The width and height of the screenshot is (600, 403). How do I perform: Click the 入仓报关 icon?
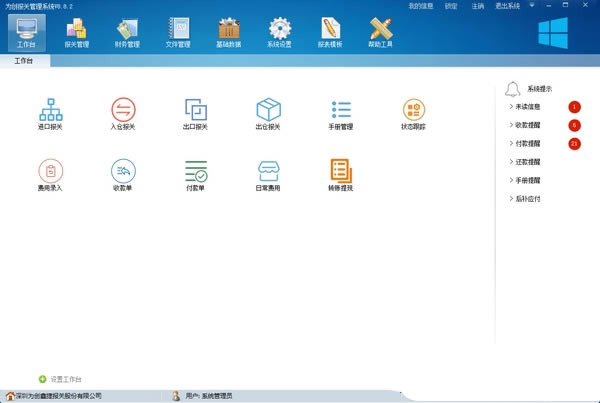122,109
